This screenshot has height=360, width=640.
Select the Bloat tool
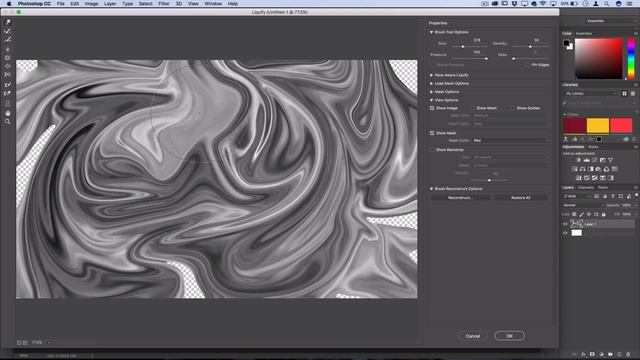click(7, 66)
